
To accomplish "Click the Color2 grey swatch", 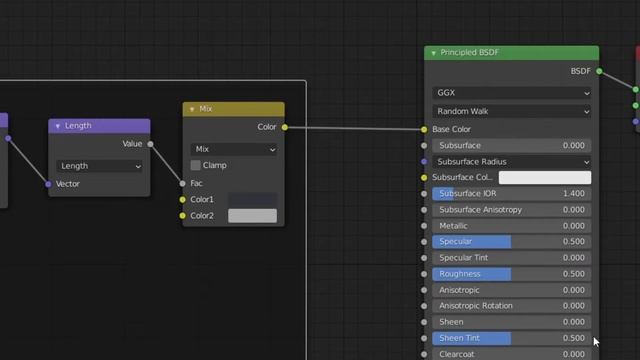I will click(252, 216).
